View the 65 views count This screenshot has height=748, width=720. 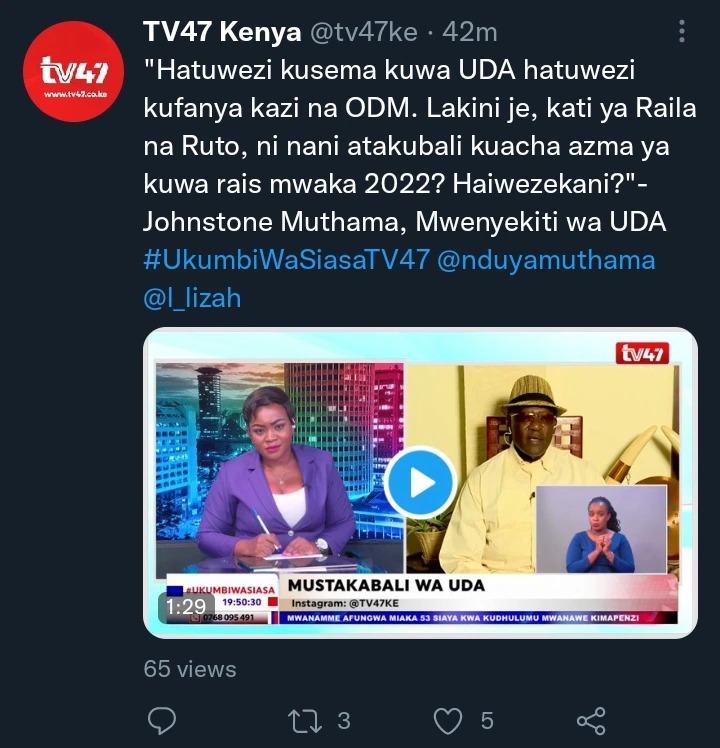pos(190,669)
